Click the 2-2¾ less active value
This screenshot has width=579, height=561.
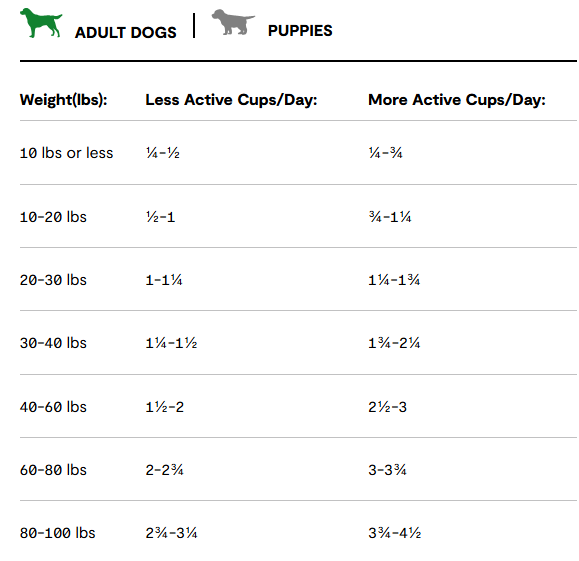point(164,470)
